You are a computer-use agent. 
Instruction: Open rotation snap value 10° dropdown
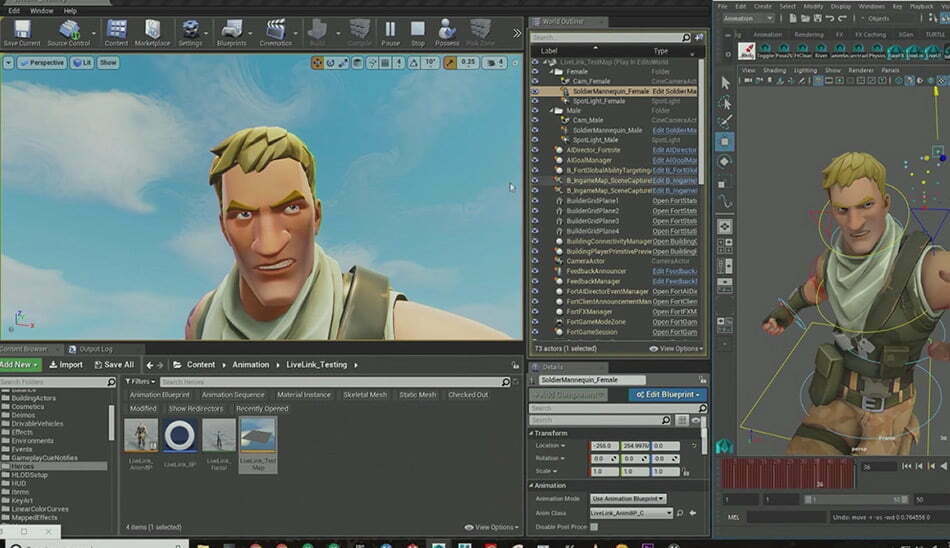[x=430, y=62]
